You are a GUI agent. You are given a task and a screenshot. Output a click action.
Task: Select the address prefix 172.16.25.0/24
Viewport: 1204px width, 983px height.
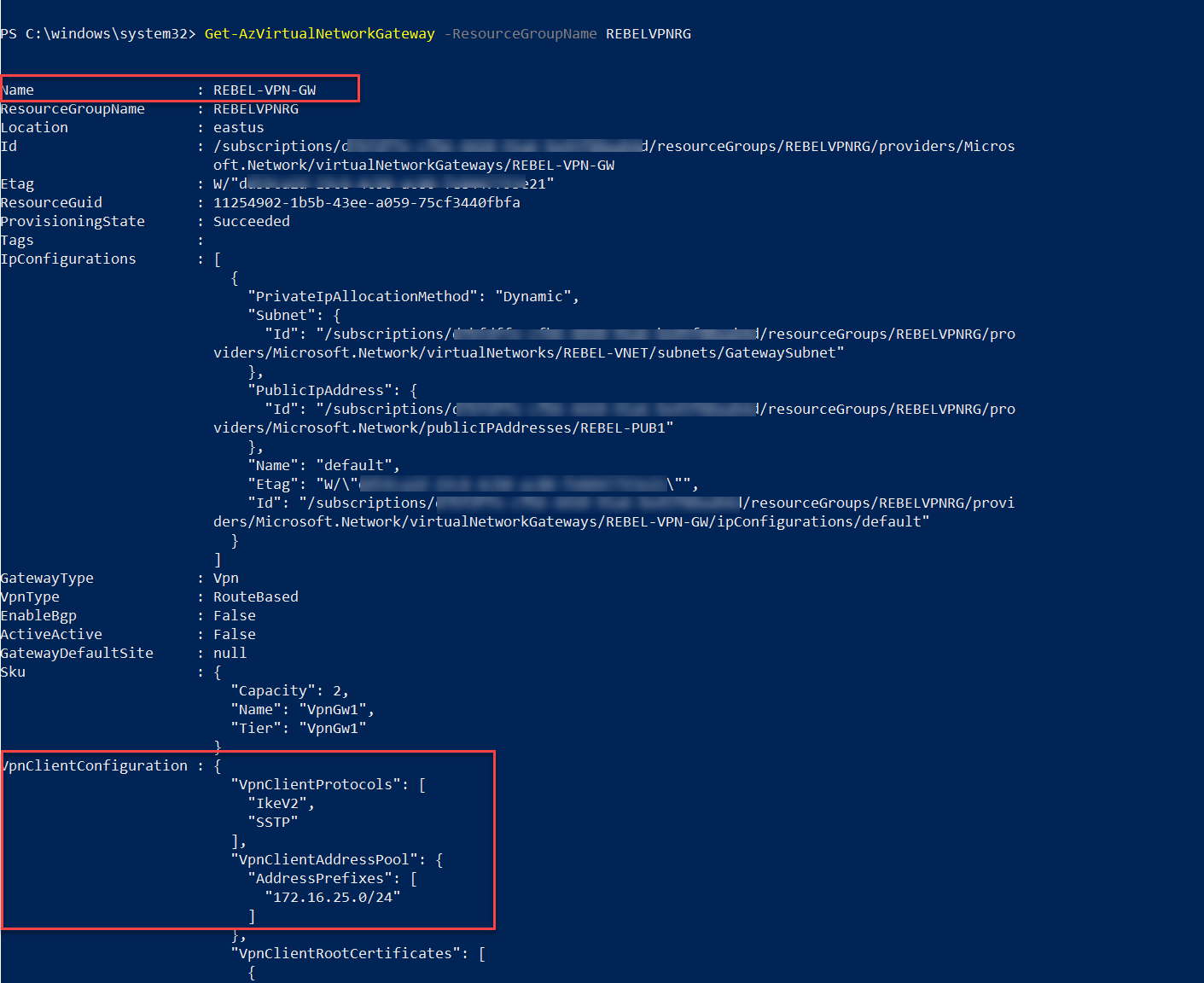pos(333,898)
